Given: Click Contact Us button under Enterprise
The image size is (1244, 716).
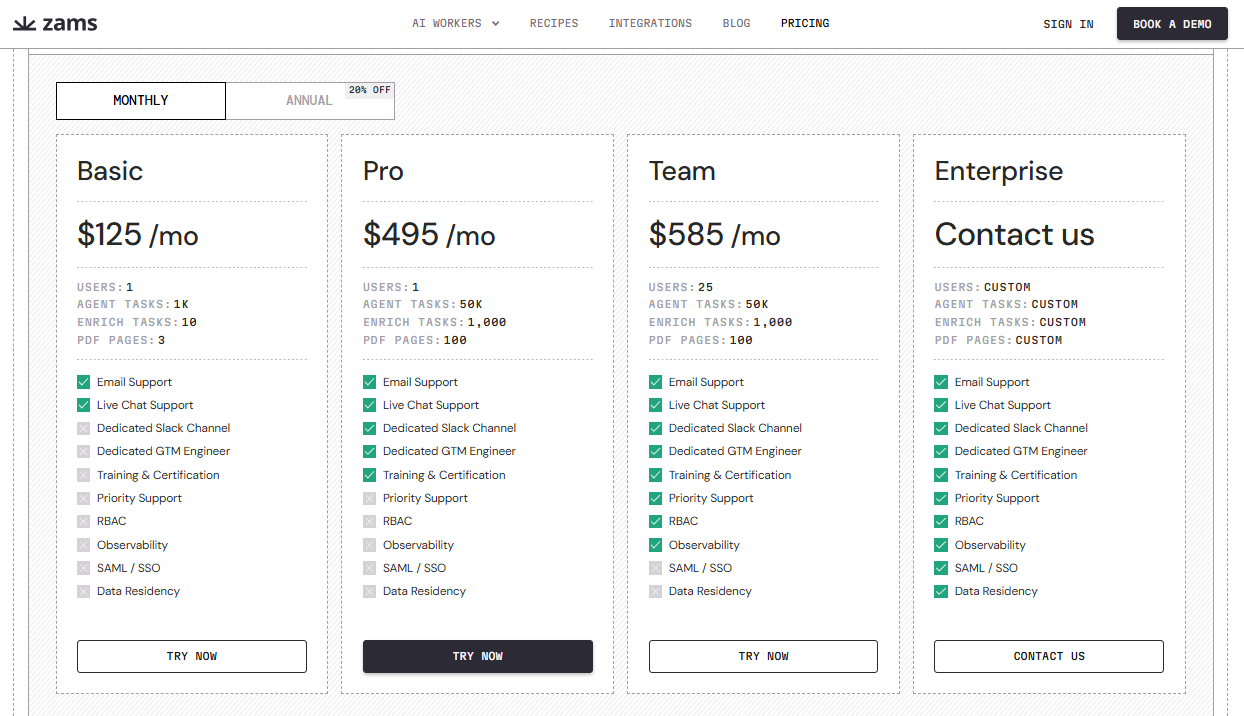Looking at the screenshot, I should tap(1049, 656).
